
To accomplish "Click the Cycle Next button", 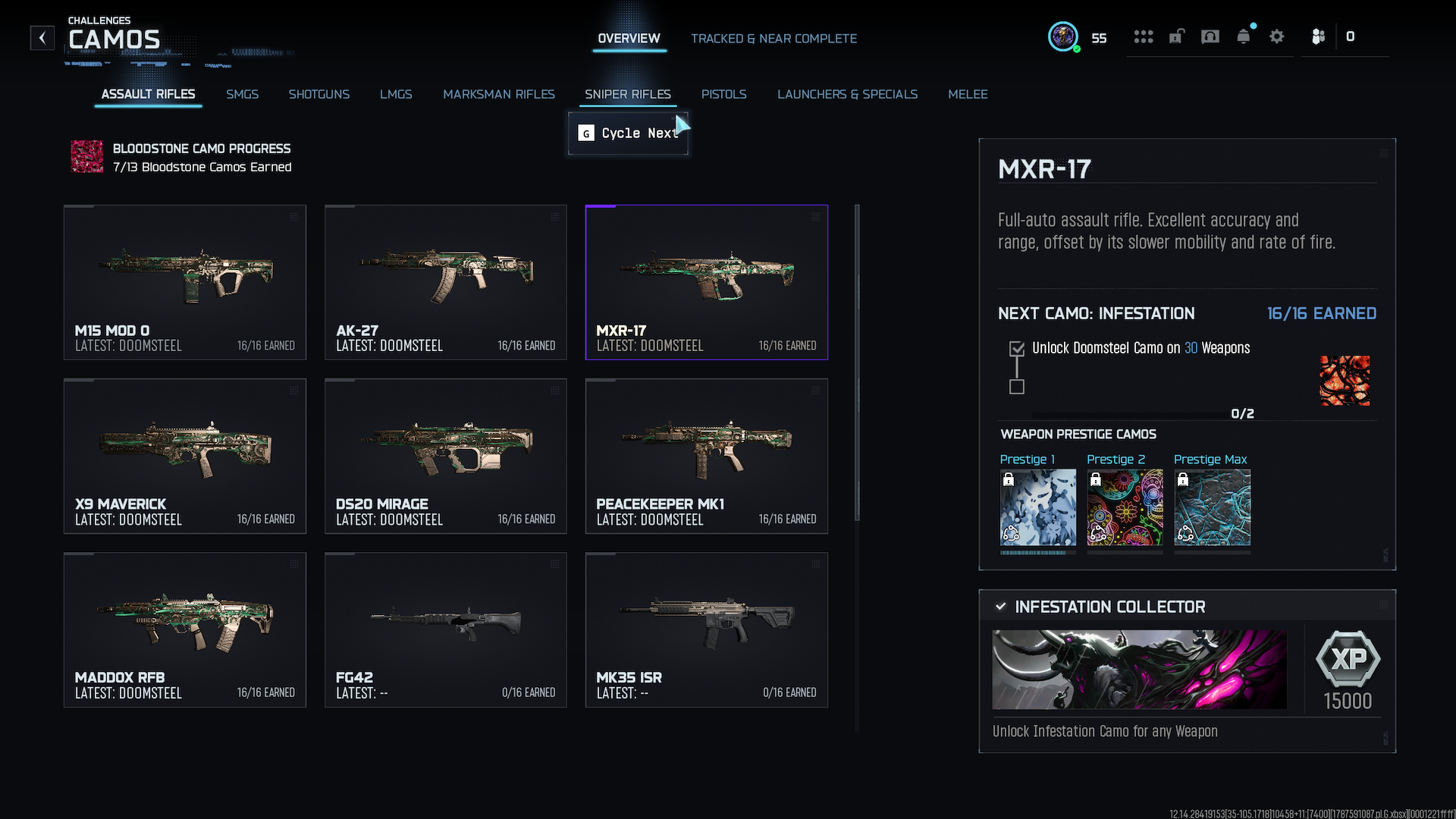I will pos(629,133).
